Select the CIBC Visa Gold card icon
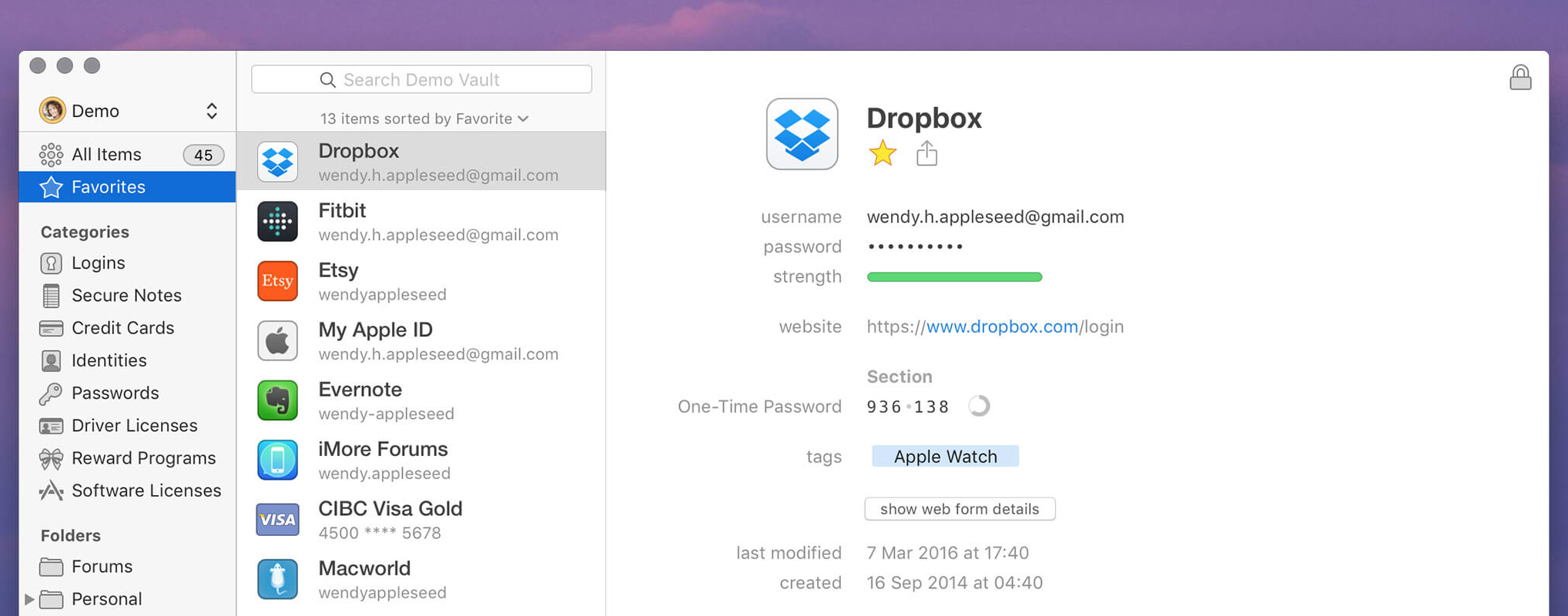Viewport: 1568px width, 616px height. coord(277,520)
